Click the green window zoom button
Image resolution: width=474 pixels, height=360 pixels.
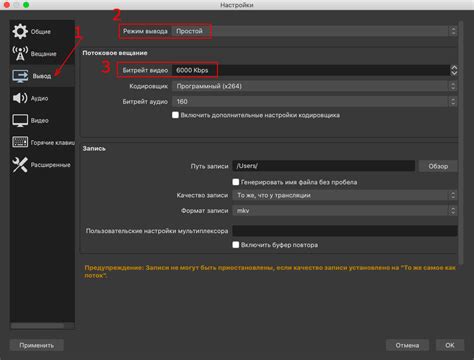(26, 5)
